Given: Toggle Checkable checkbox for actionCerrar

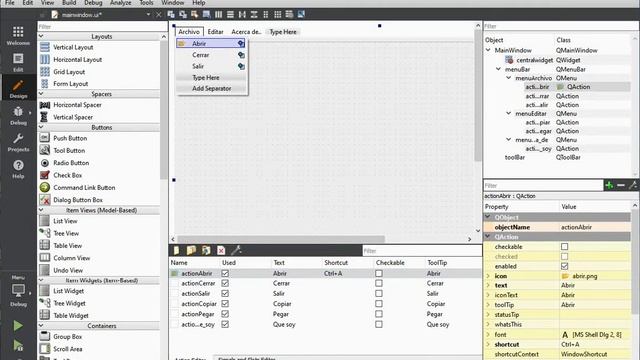Looking at the screenshot, I should point(379,283).
